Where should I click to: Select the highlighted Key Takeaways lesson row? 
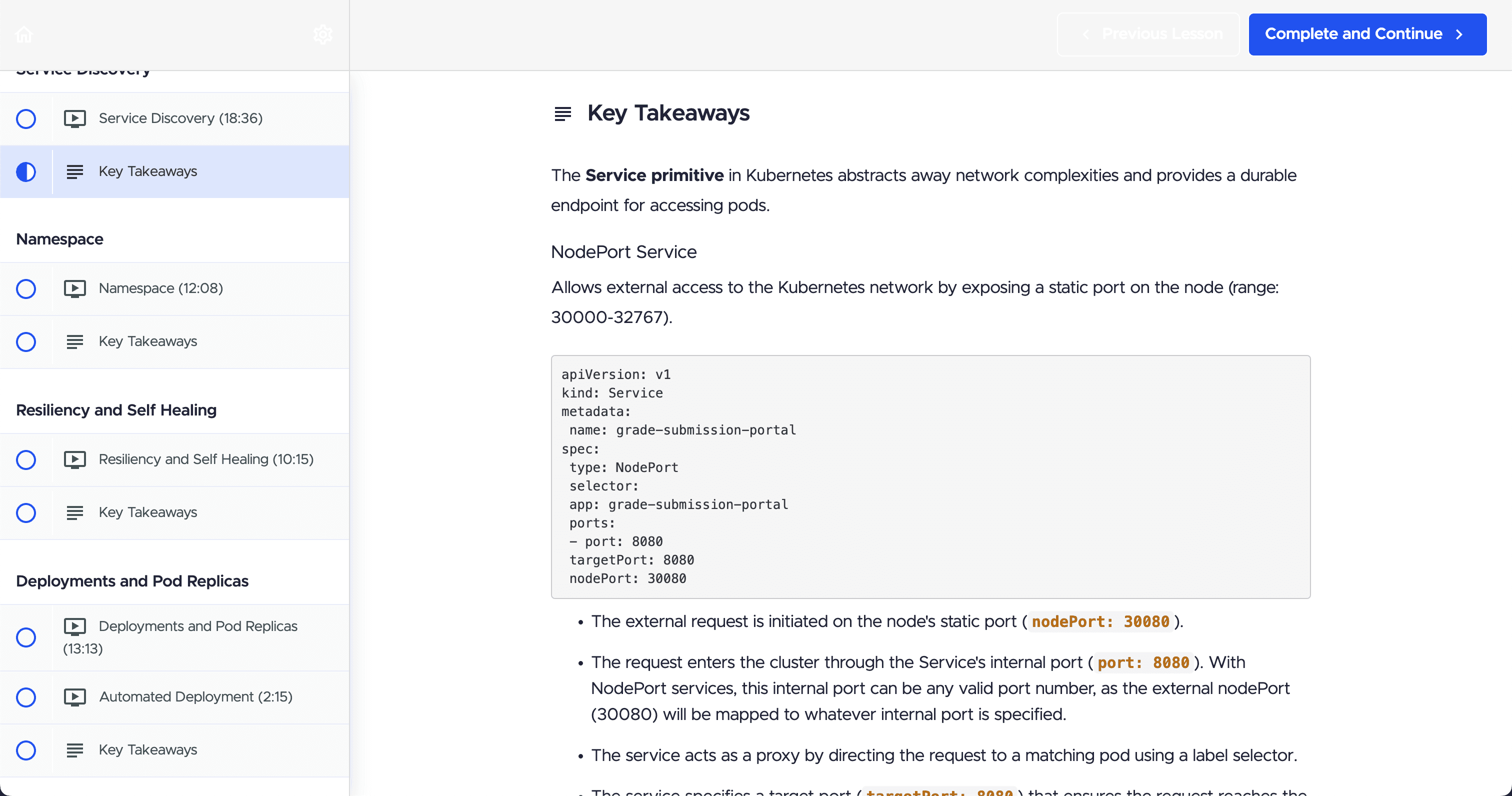pyautogui.click(x=174, y=171)
